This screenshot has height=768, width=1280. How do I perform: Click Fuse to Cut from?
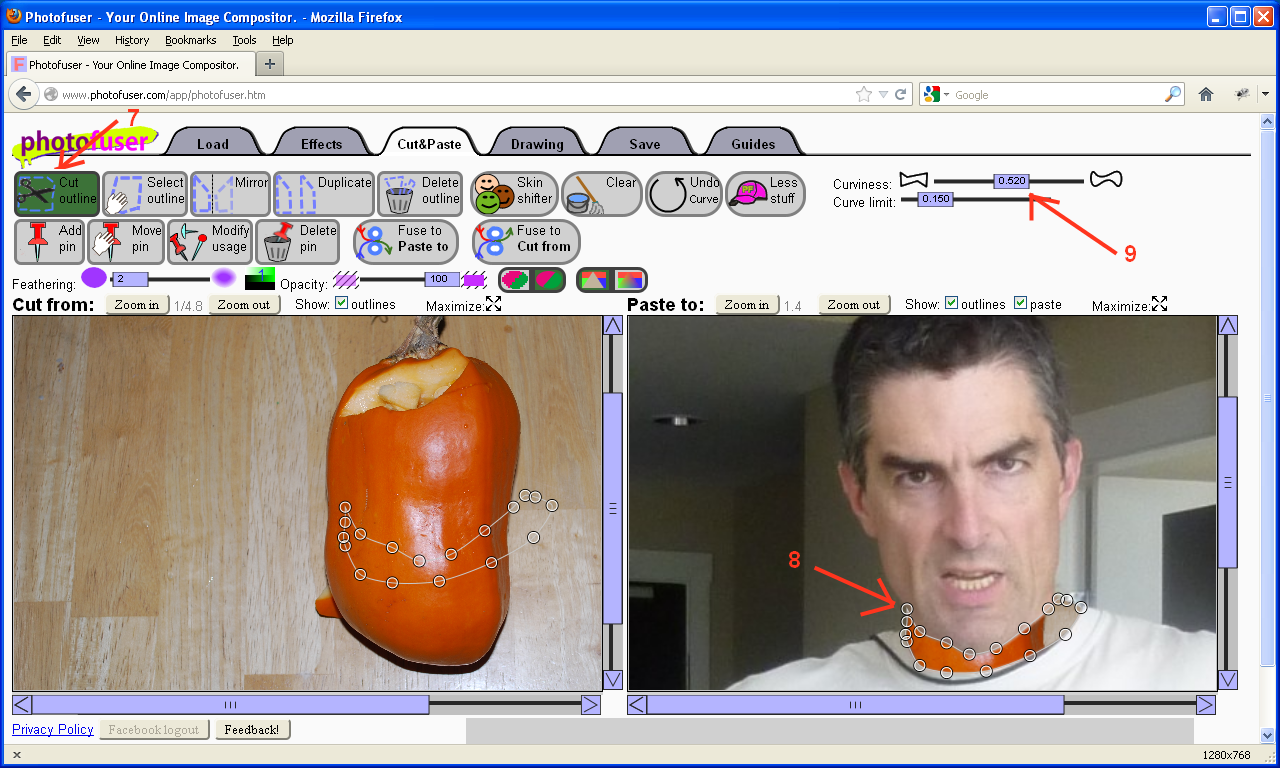click(526, 241)
